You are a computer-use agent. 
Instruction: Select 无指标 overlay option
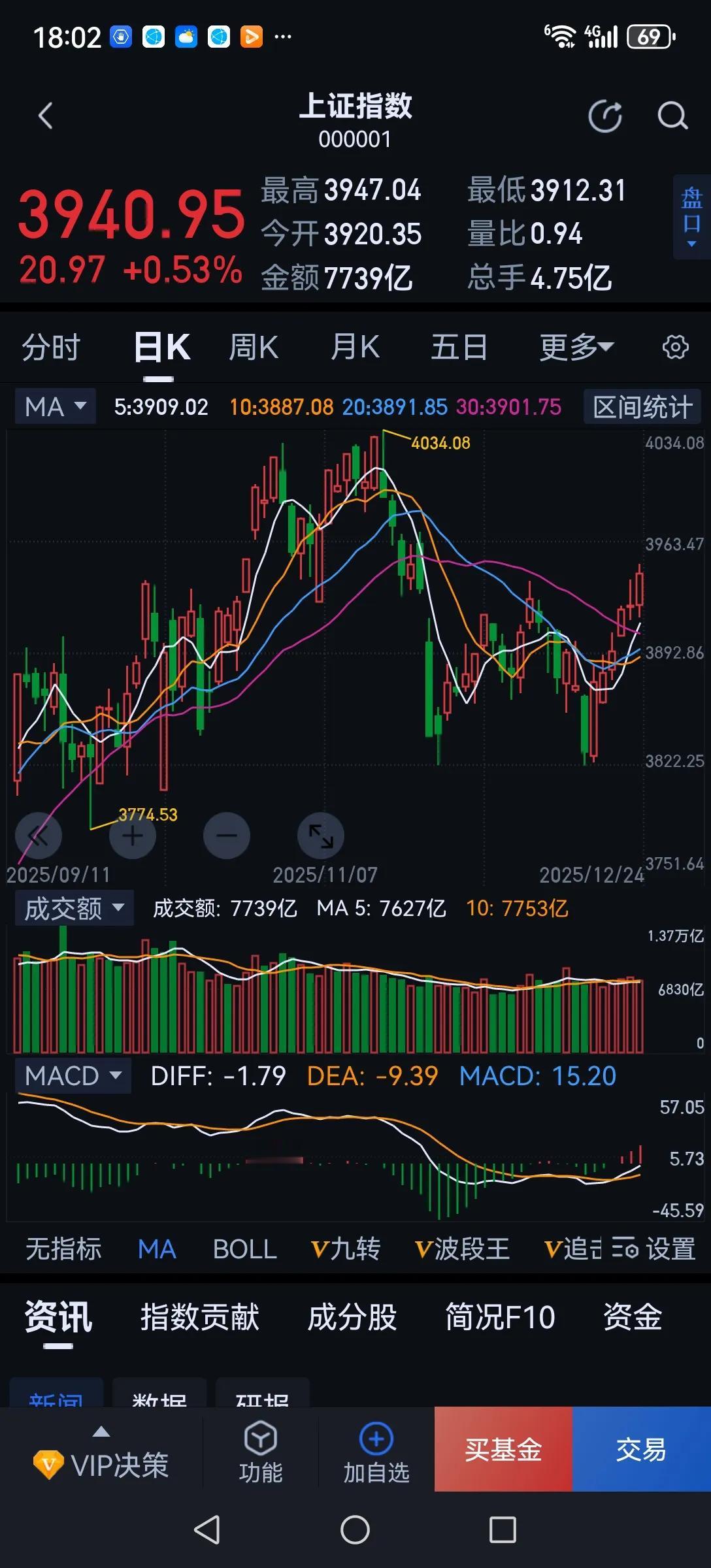pyautogui.click(x=63, y=1249)
